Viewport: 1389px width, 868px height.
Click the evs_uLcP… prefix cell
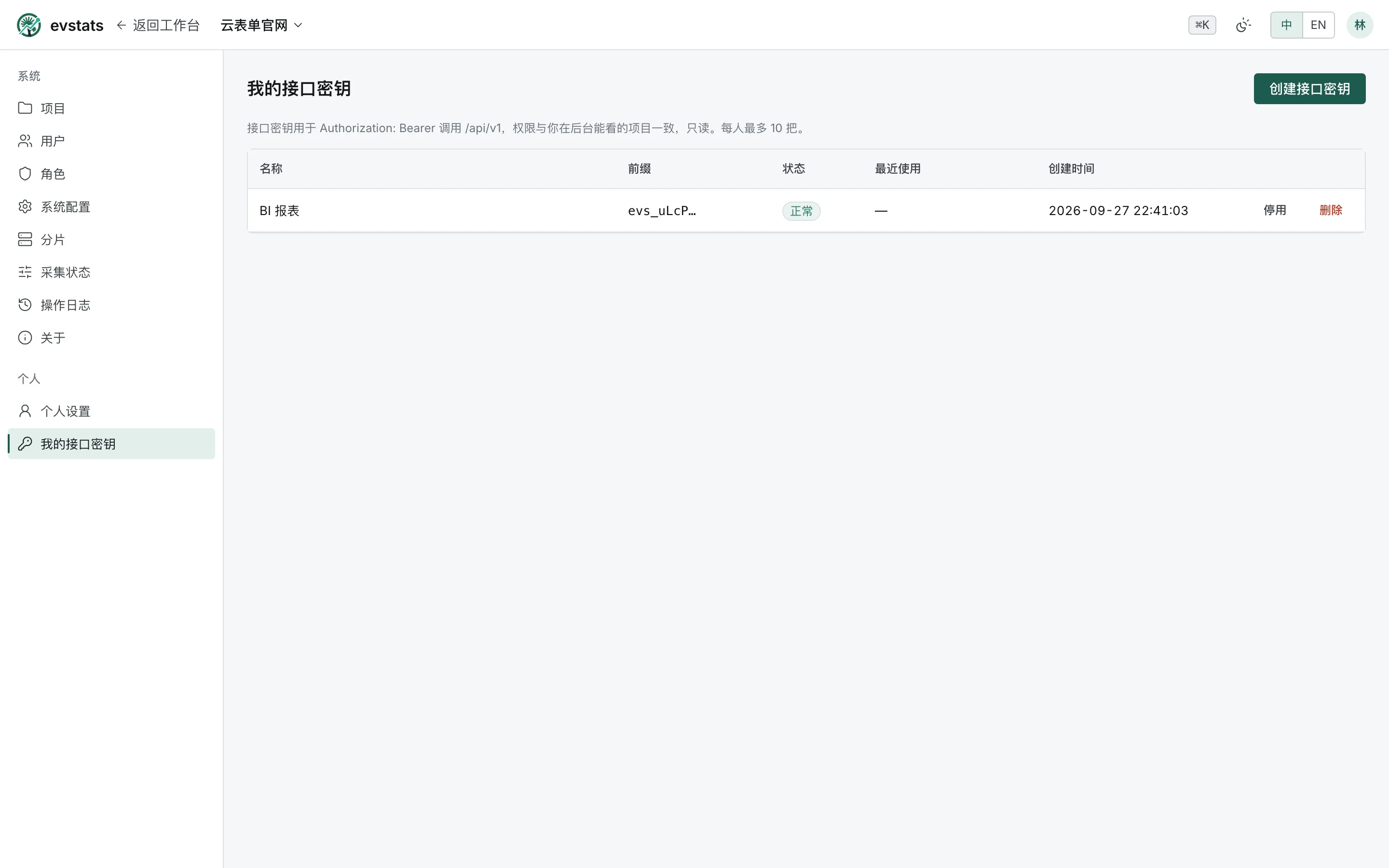click(662, 211)
